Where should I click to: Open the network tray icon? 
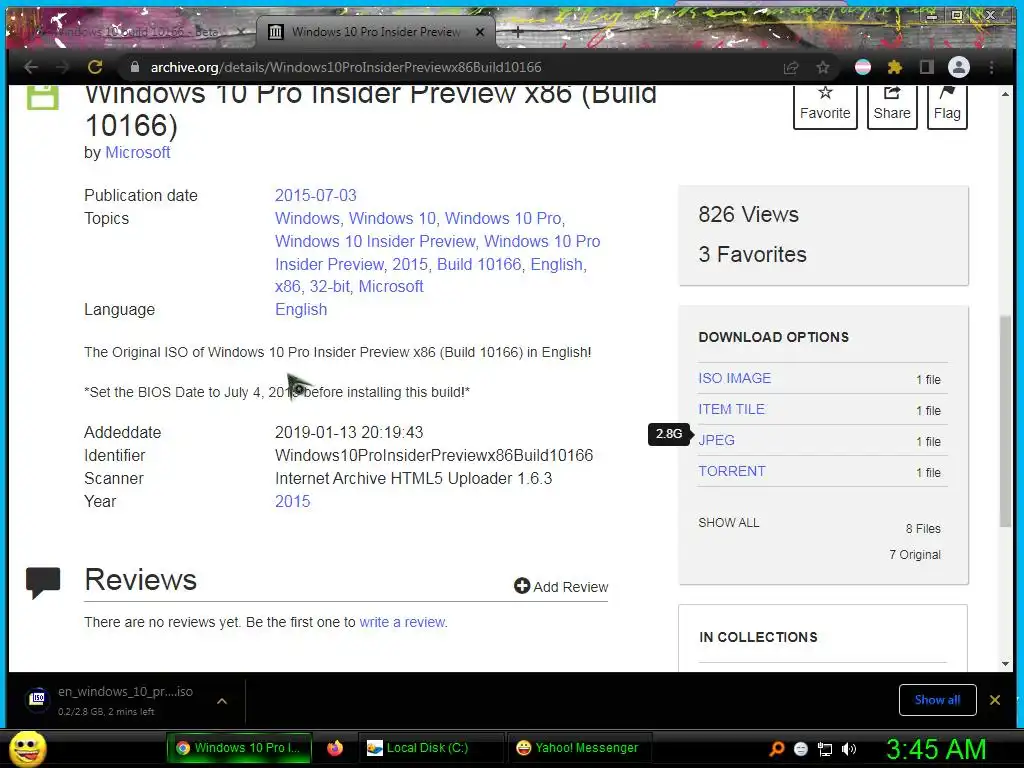pyautogui.click(x=825, y=749)
